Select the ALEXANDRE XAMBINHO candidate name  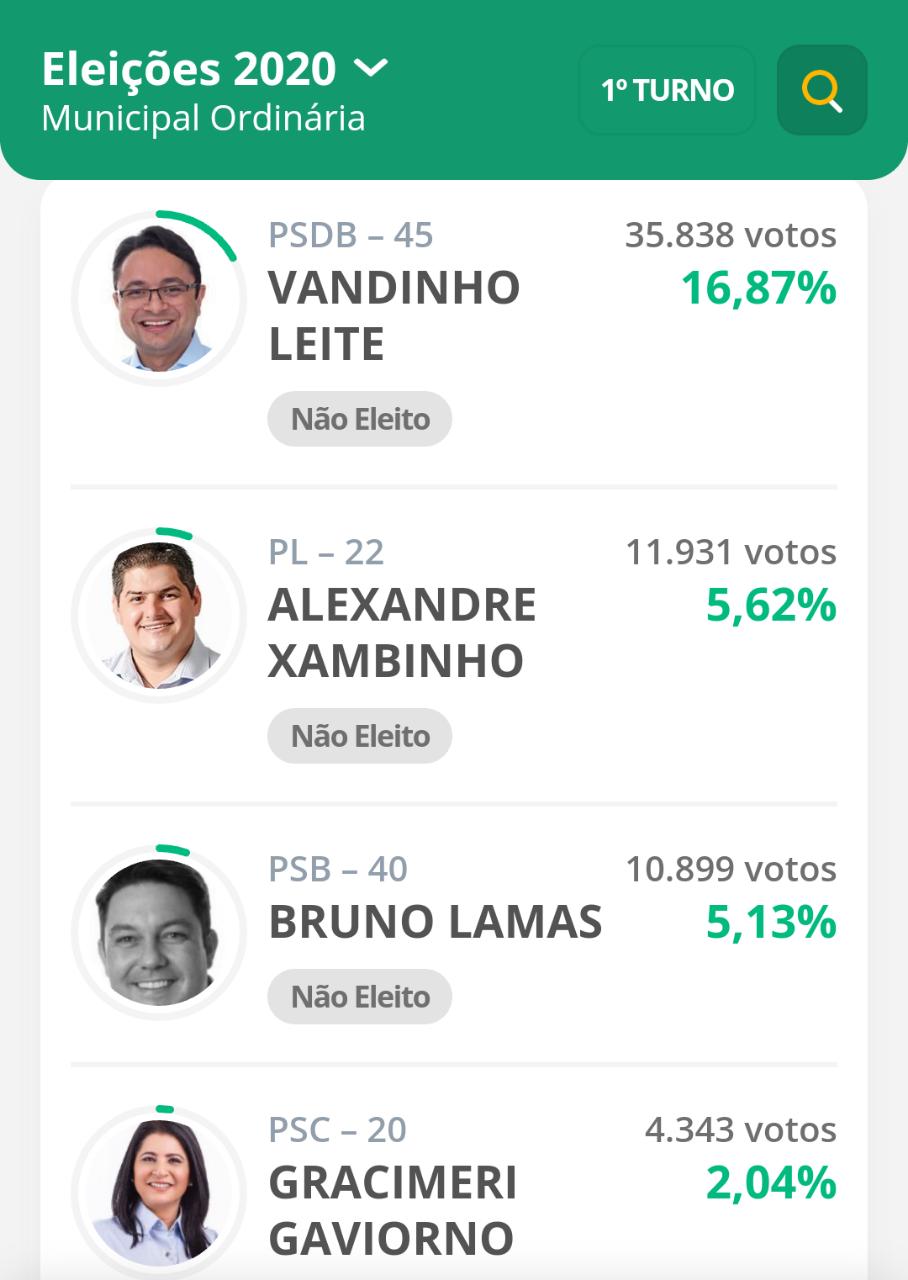point(402,633)
